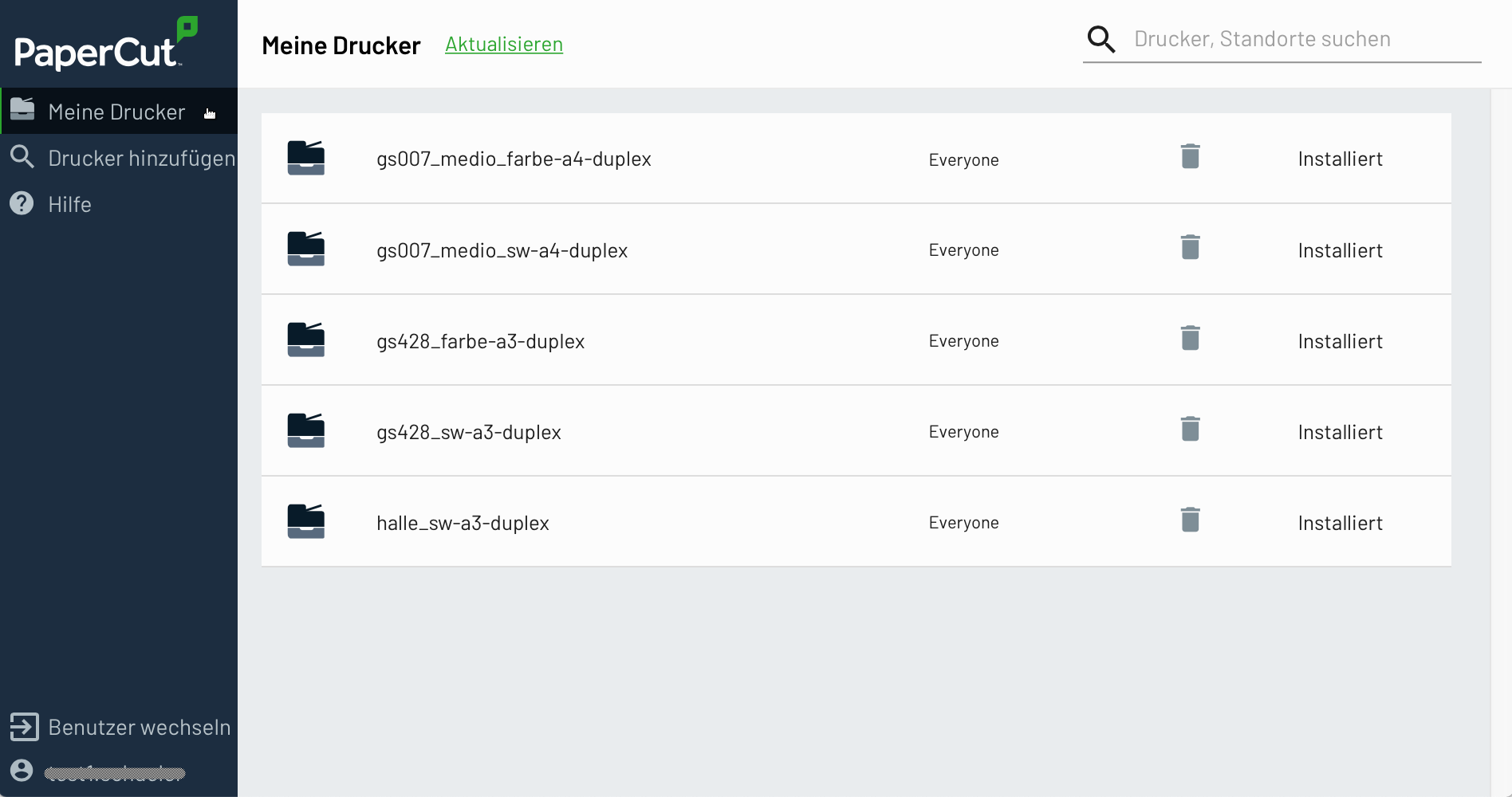Remove gs428_farbe-a3-duplex with trash icon
Image resolution: width=1512 pixels, height=797 pixels.
[x=1190, y=339]
